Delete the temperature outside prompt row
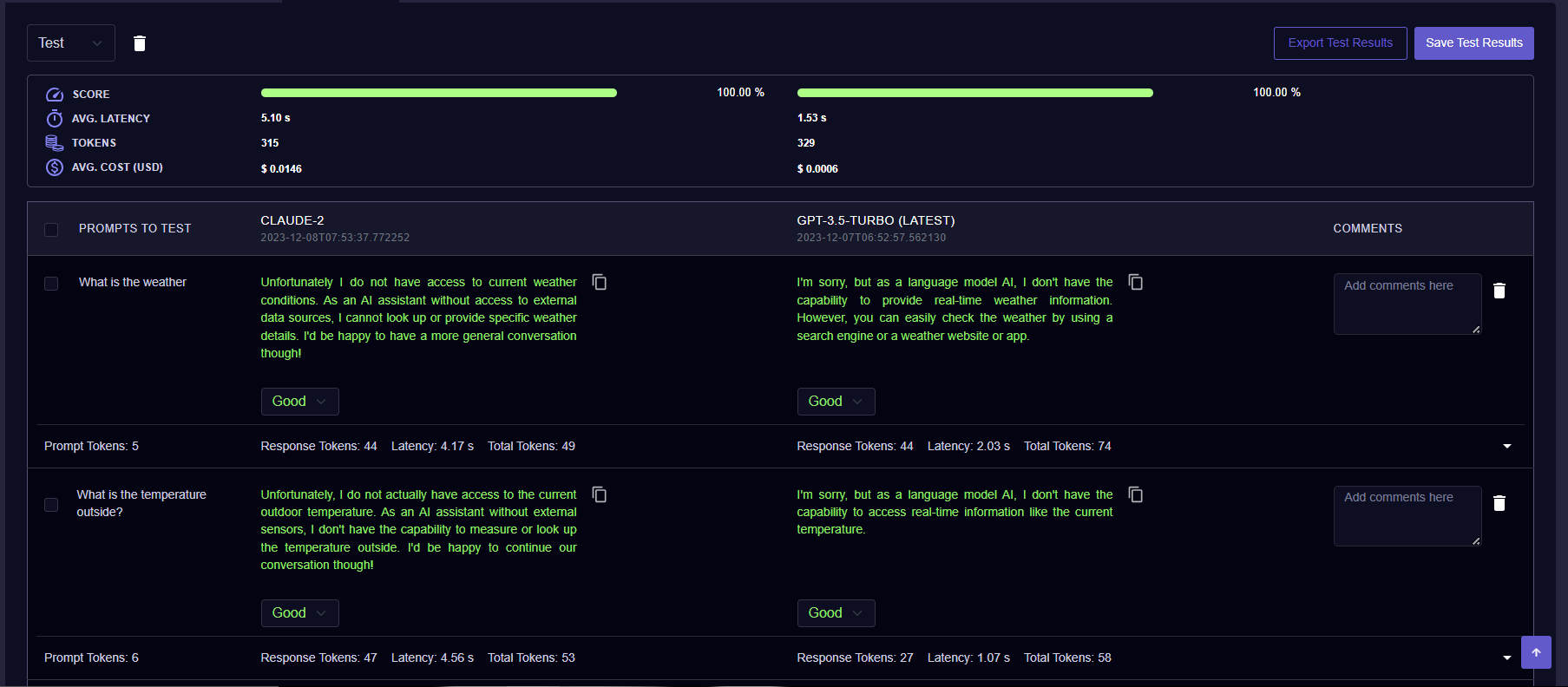Image resolution: width=1568 pixels, height=687 pixels. coord(1499,503)
